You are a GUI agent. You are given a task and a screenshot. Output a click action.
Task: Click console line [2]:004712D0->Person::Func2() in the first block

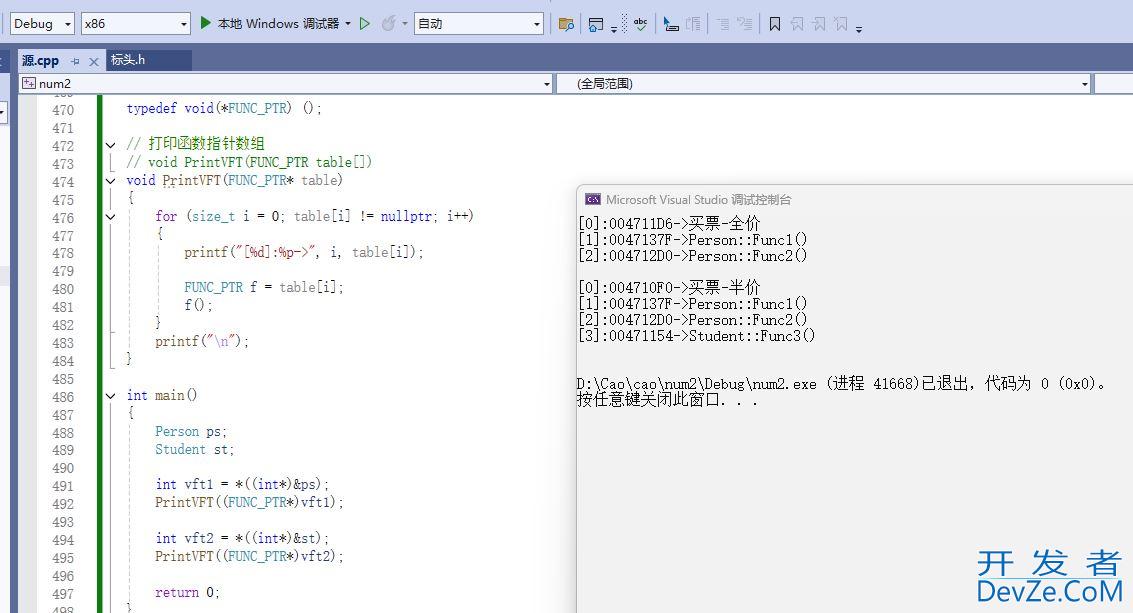[x=693, y=255]
